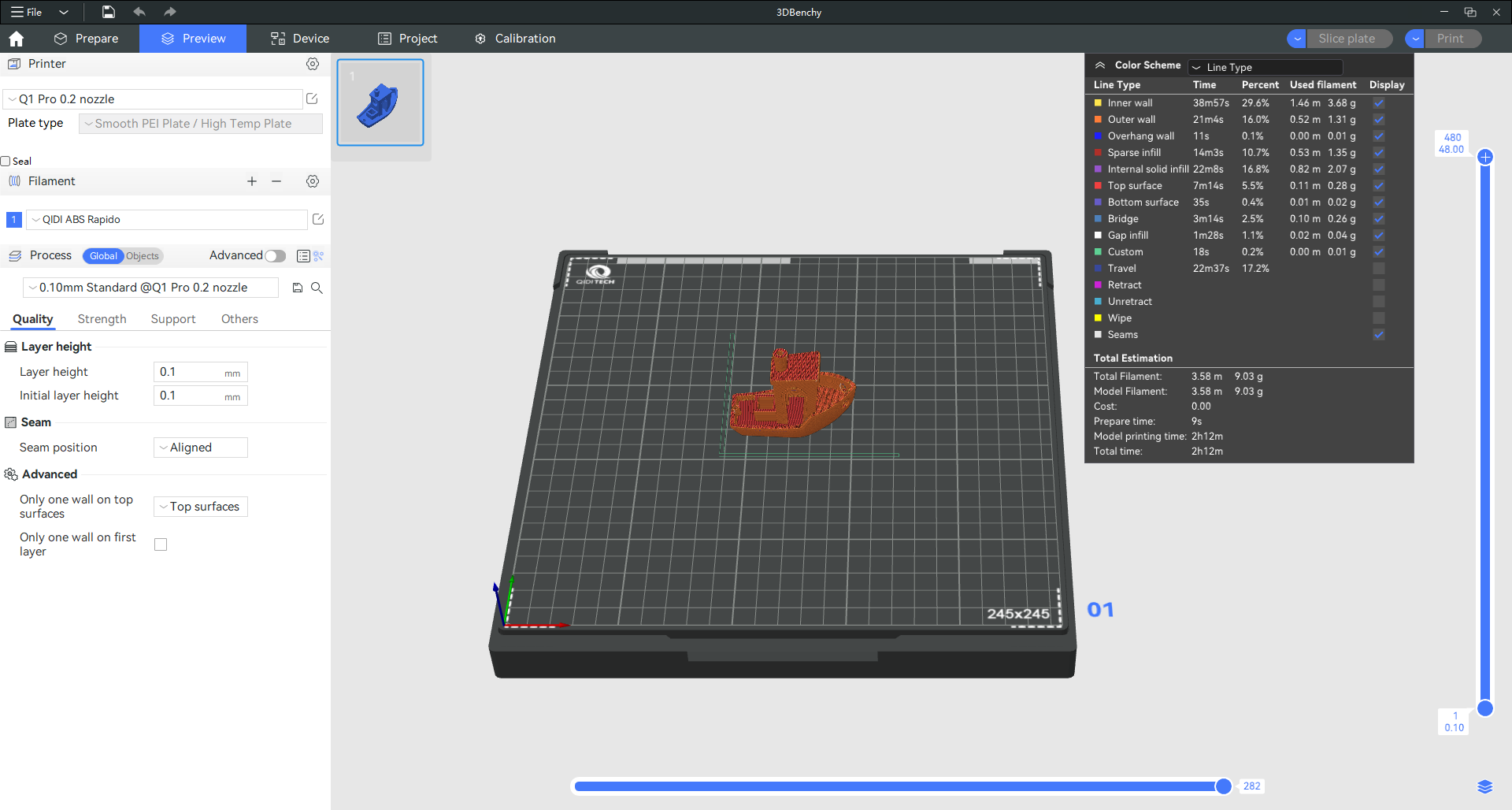Viewport: 1512px width, 810px height.
Task: Click the layers icon at bottom right
Action: click(1485, 786)
